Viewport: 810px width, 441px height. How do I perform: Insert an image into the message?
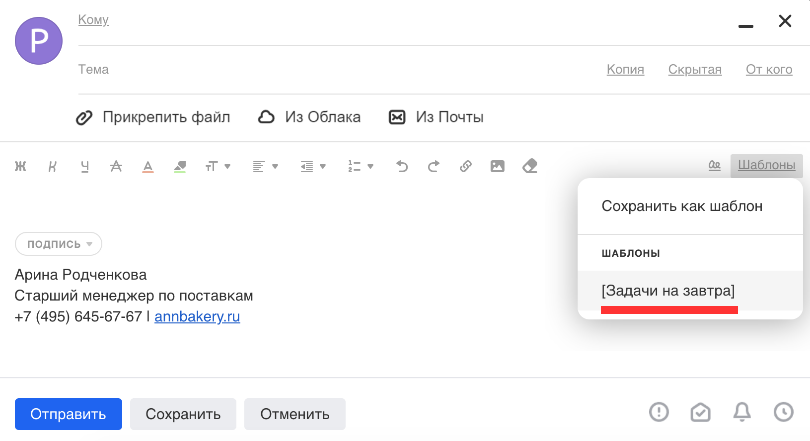[x=497, y=167]
